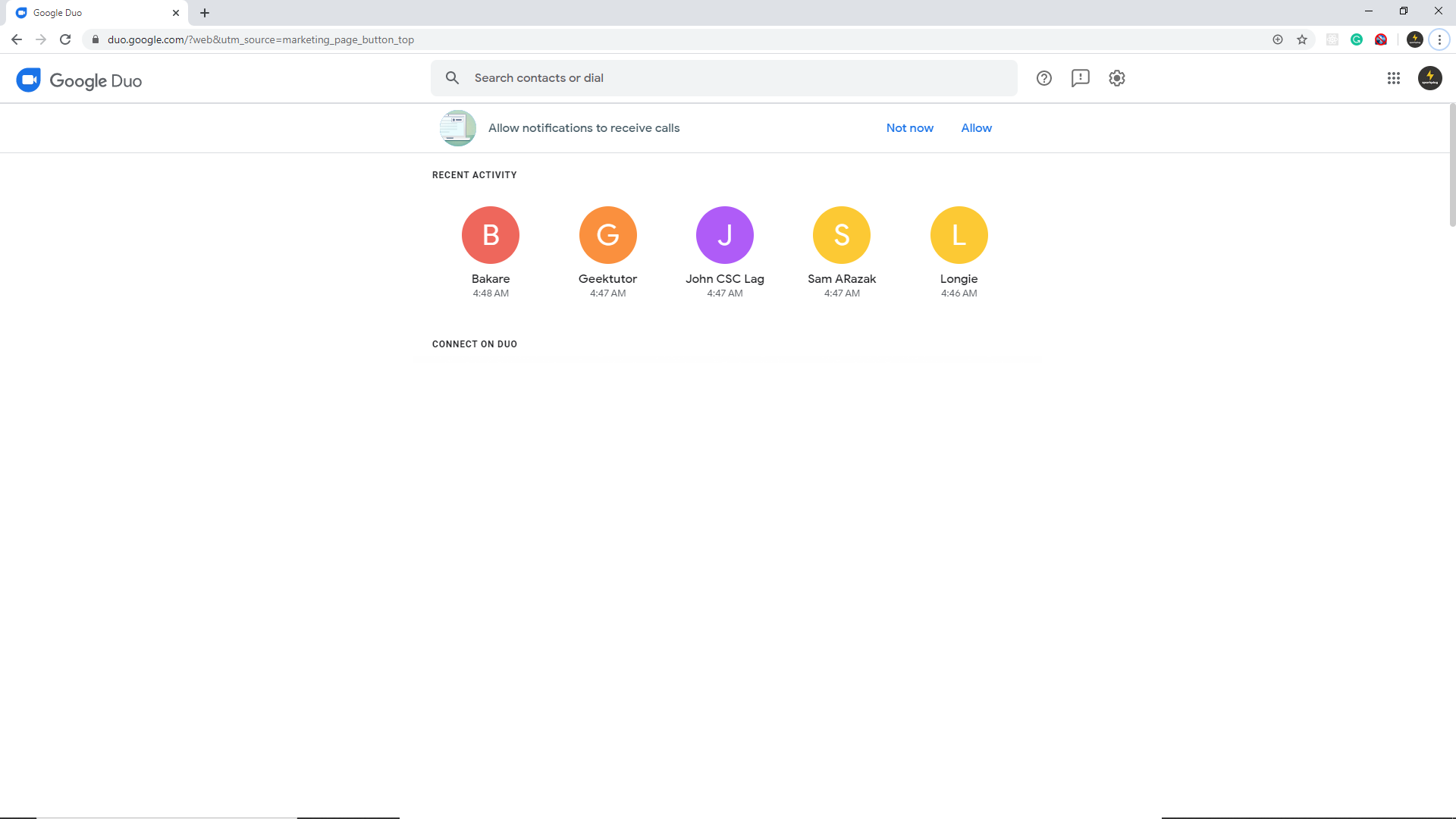Bookmark this page with star icon

click(1302, 39)
